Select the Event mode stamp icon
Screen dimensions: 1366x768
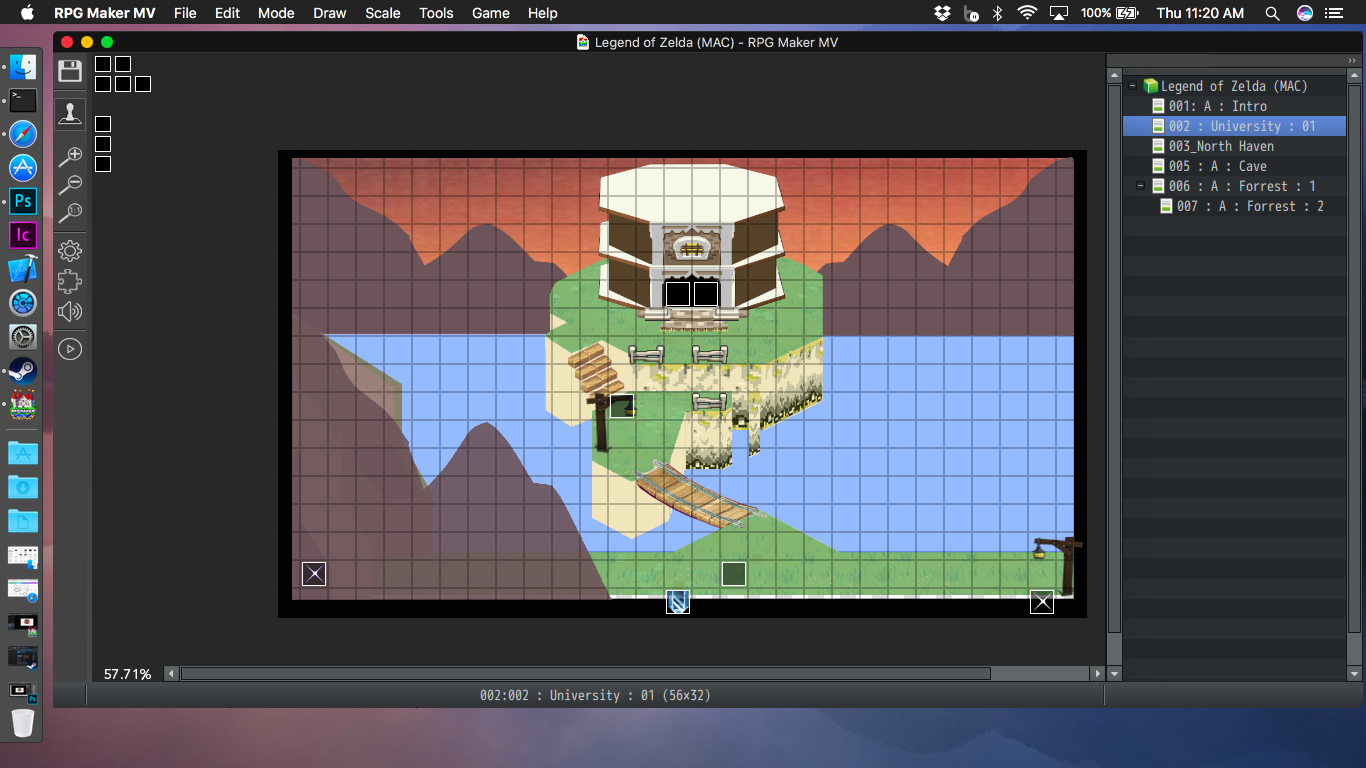pos(70,113)
